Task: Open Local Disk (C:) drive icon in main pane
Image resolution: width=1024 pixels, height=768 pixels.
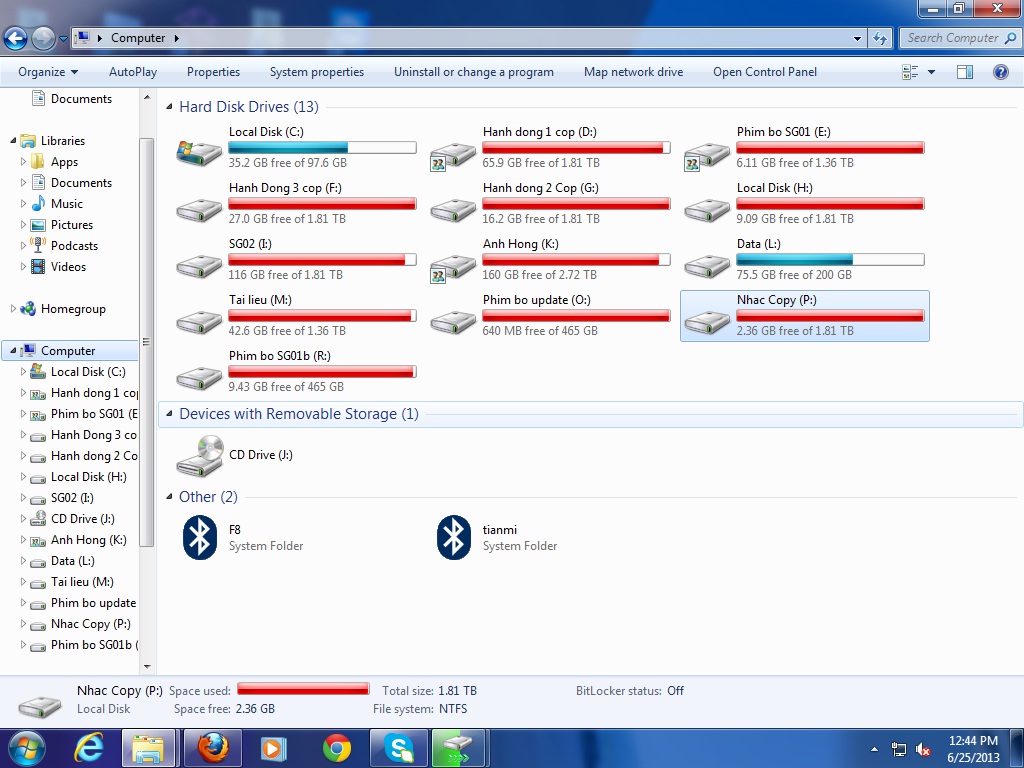Action: pos(199,153)
